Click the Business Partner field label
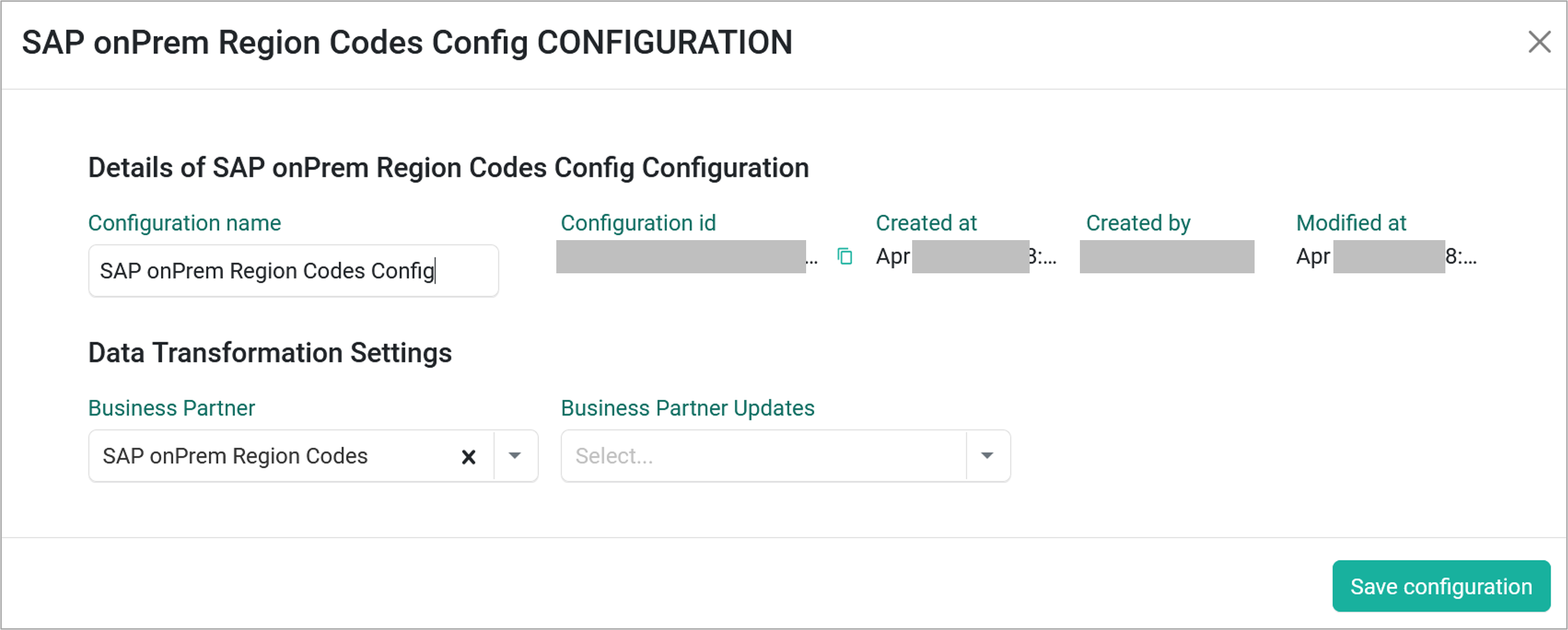This screenshot has height=630, width=1568. [x=171, y=408]
